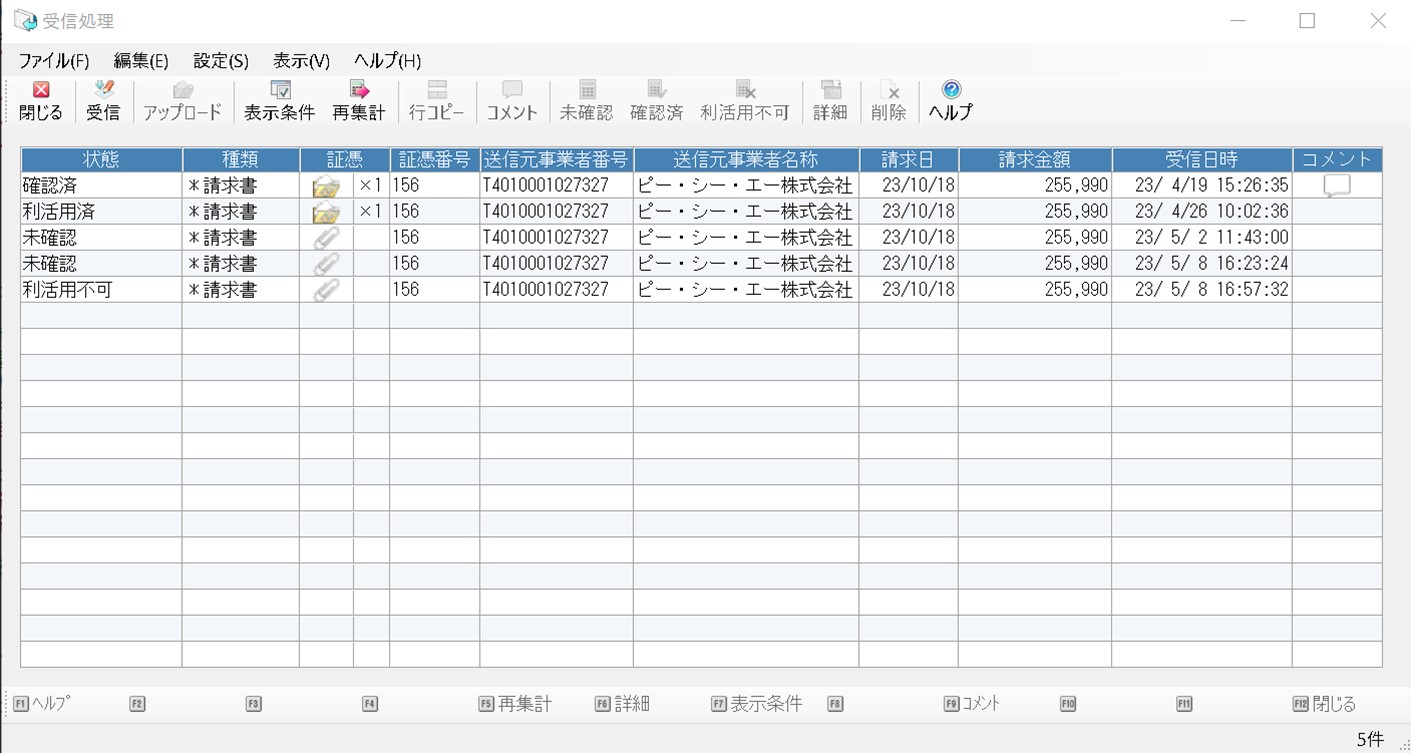
Task: Click paperclip icon in 利活用不可 row
Action: (x=326, y=290)
